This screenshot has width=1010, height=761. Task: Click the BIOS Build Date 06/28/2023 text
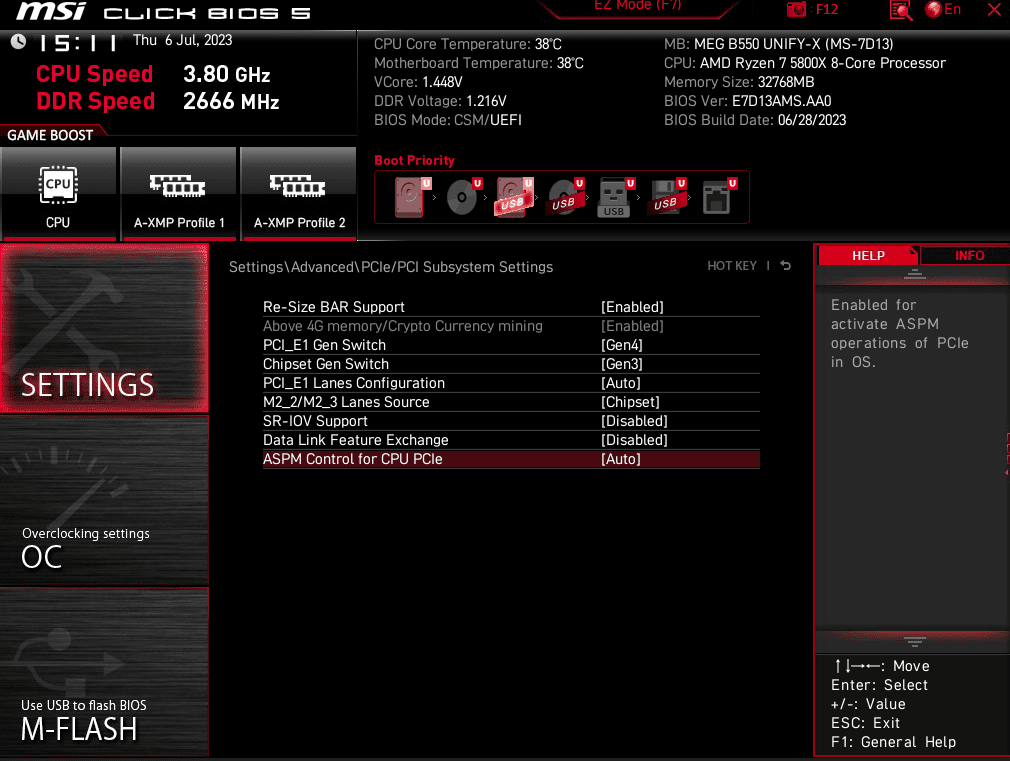755,120
